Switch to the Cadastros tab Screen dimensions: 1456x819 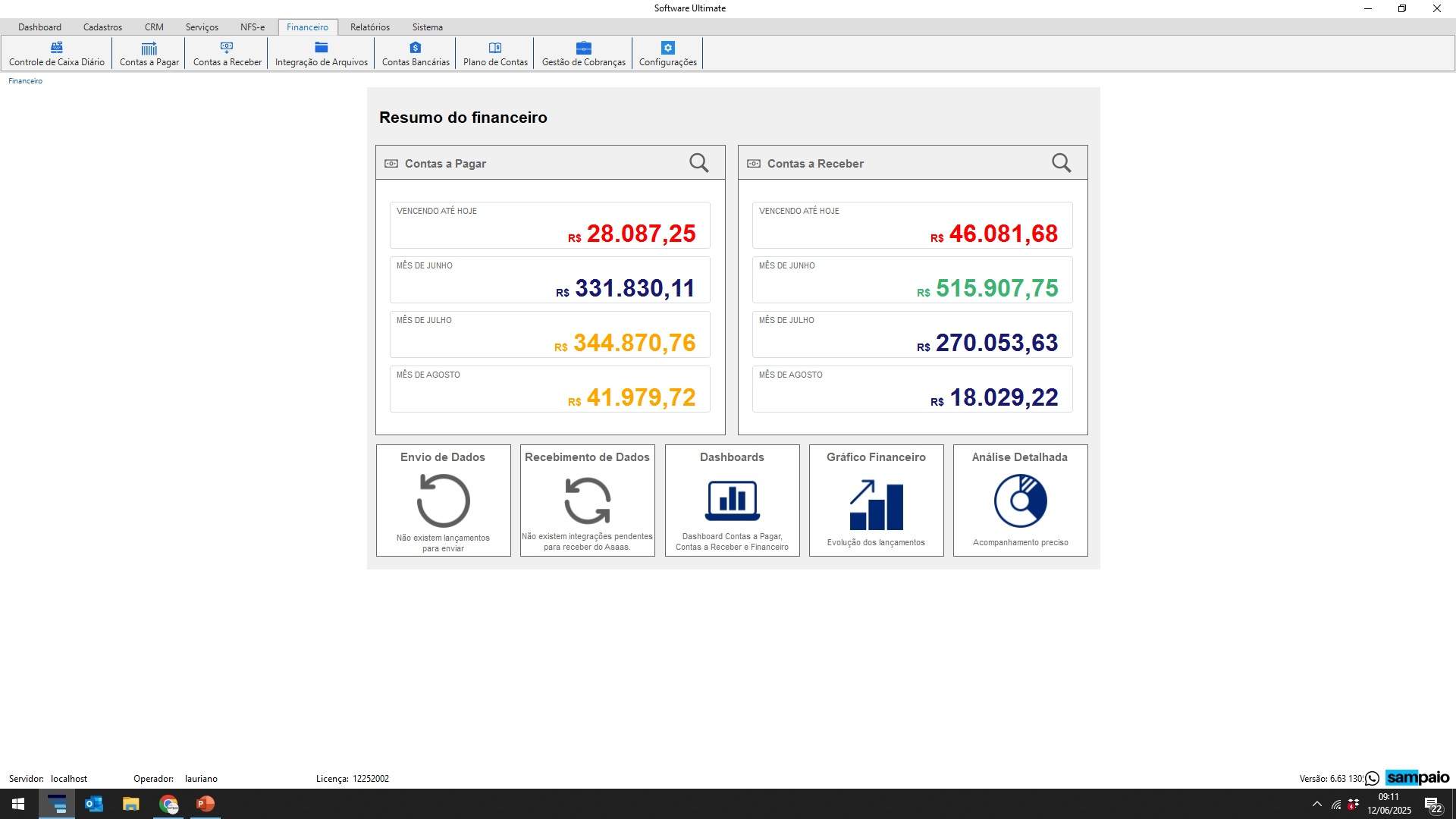102,27
